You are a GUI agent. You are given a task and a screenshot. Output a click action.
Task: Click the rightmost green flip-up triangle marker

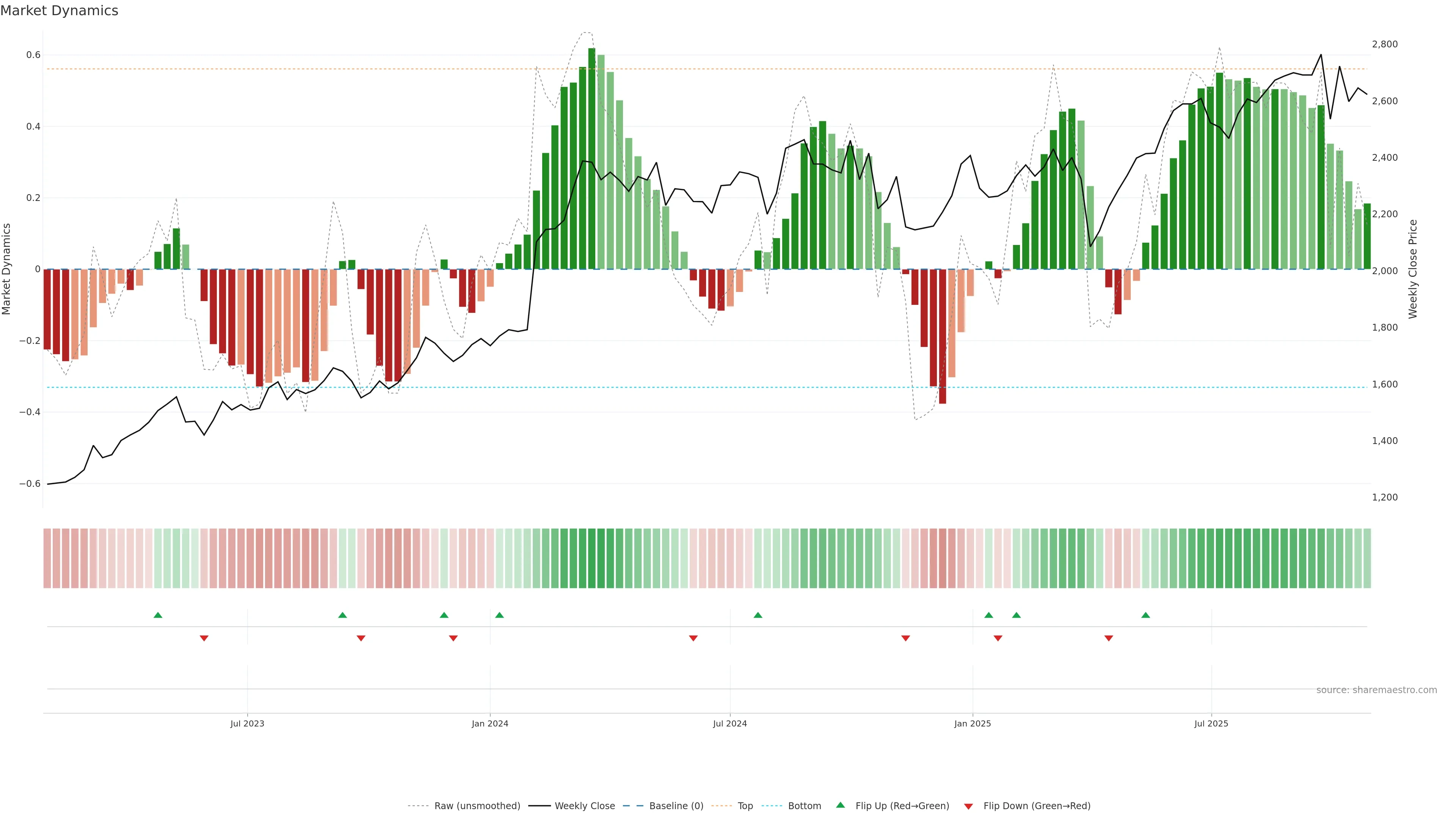(x=1145, y=615)
